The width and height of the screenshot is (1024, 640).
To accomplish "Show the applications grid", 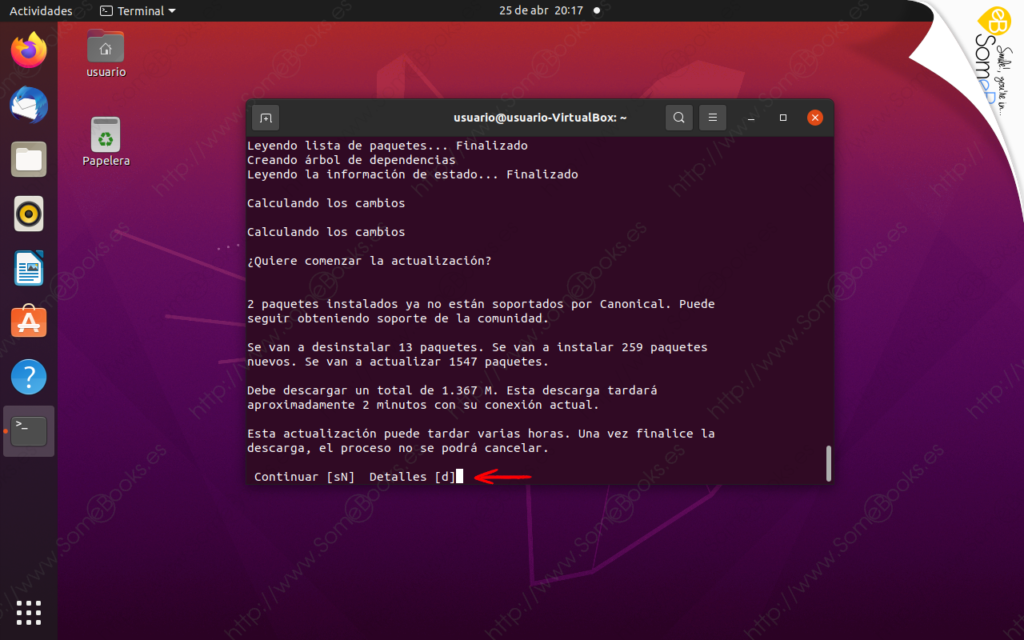I will point(29,612).
